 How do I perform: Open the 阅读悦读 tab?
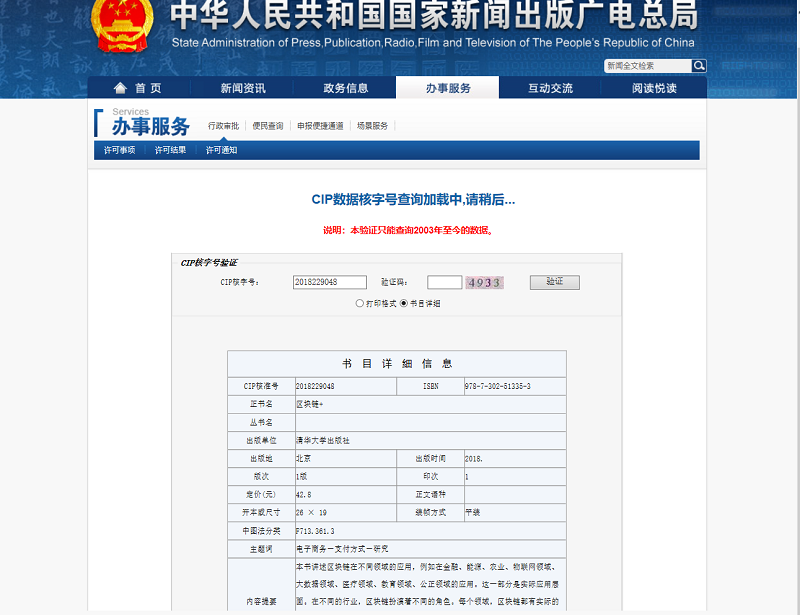(x=654, y=88)
